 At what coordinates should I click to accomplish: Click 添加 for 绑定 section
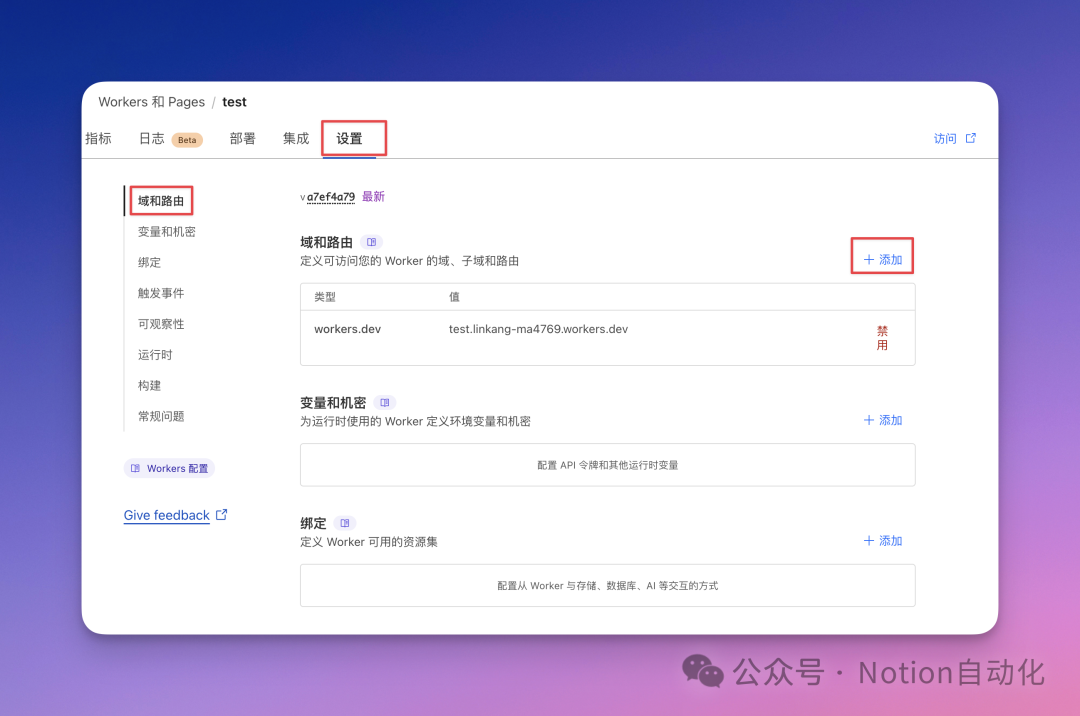(883, 540)
